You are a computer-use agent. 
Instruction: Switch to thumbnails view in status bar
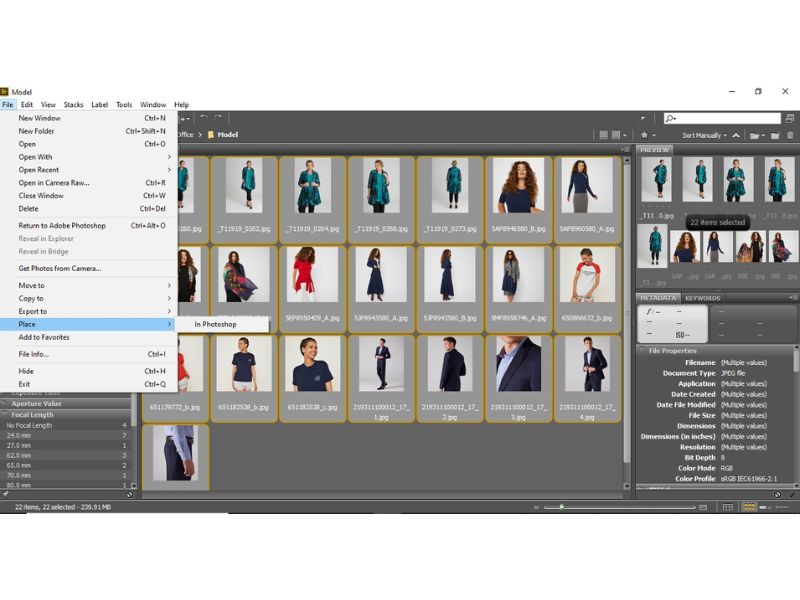748,508
